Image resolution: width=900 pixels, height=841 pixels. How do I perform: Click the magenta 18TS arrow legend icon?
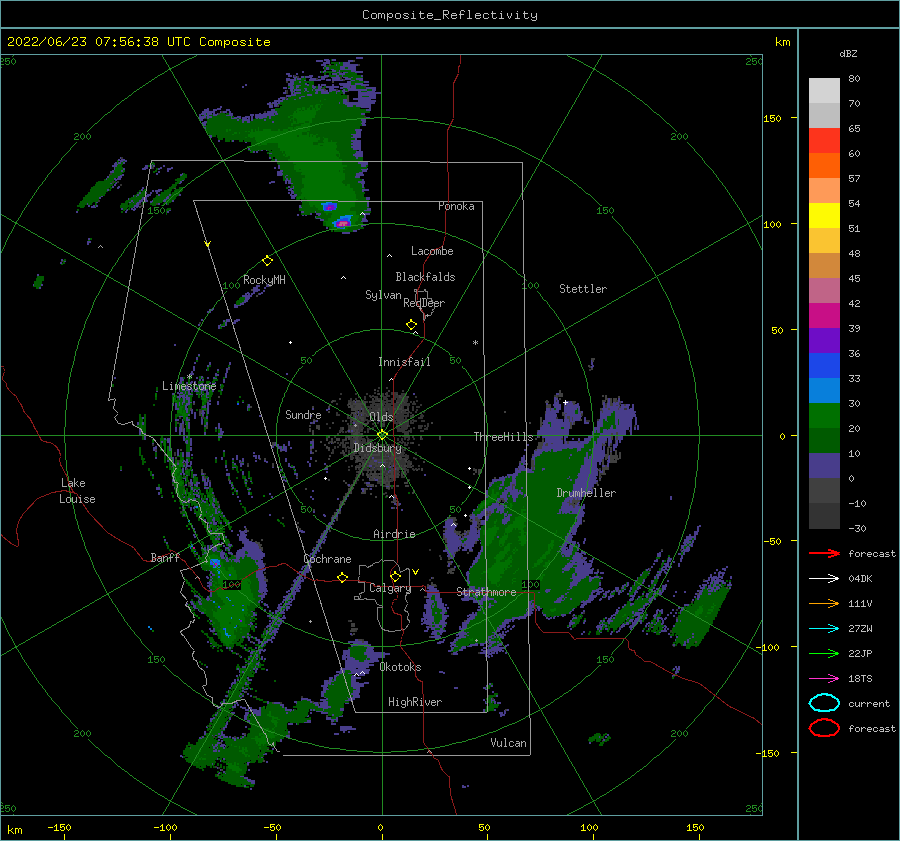coord(824,679)
